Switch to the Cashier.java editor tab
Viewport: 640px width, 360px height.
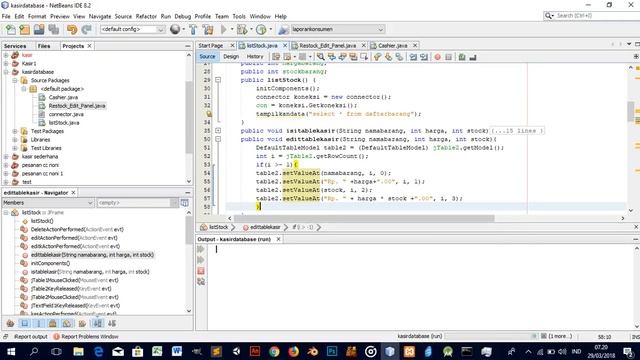393,46
